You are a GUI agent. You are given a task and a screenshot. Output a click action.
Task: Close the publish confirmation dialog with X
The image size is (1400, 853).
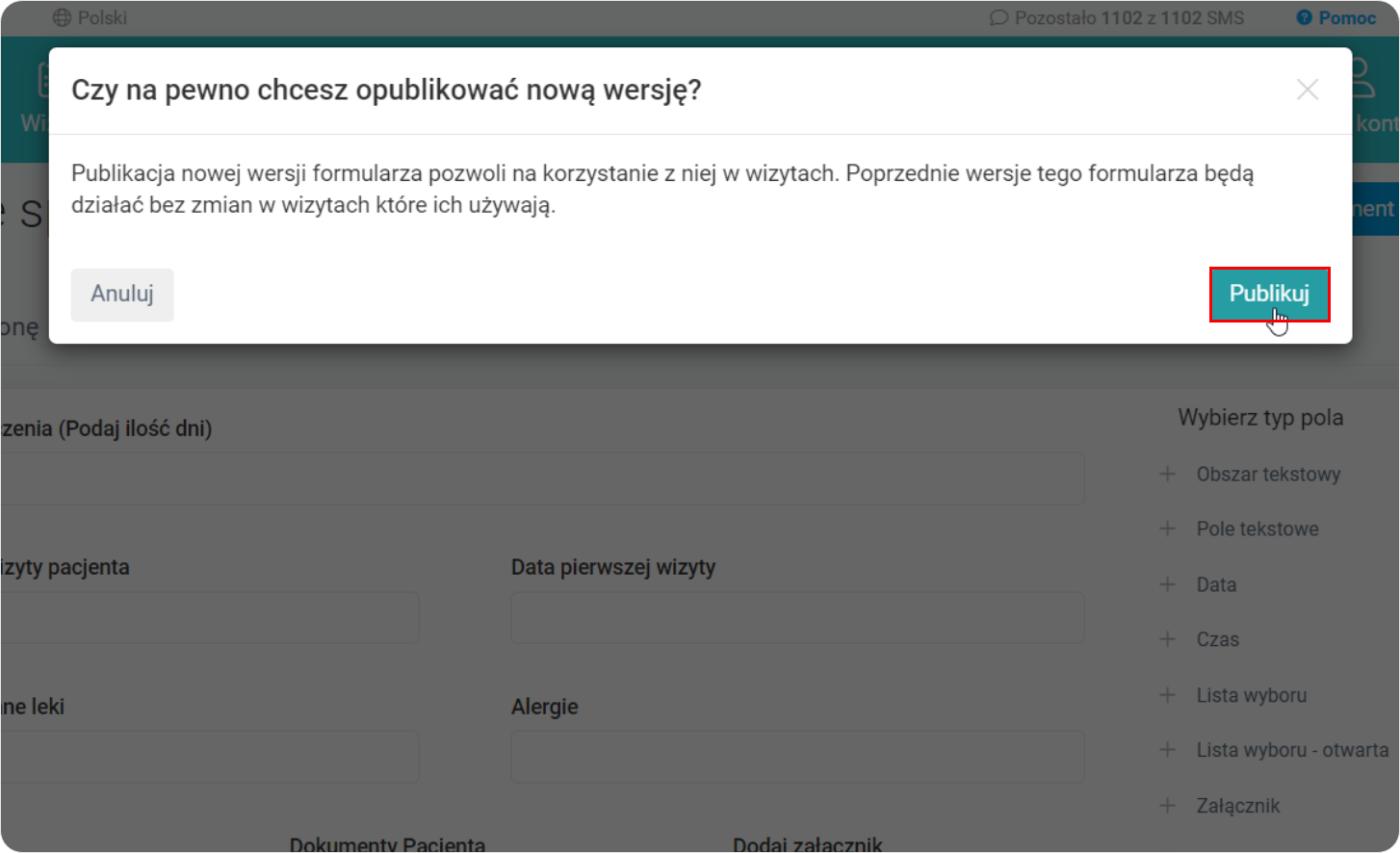tap(1308, 90)
